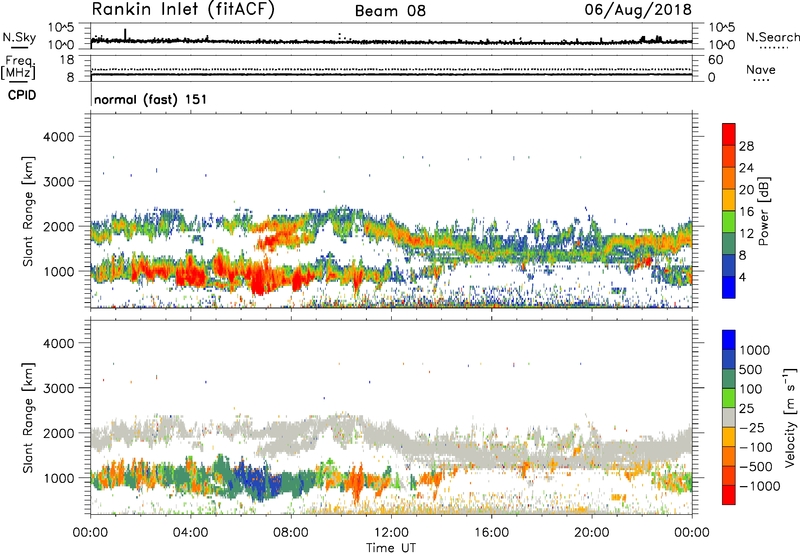Click inside the velocity range-time plot

tap(391, 417)
